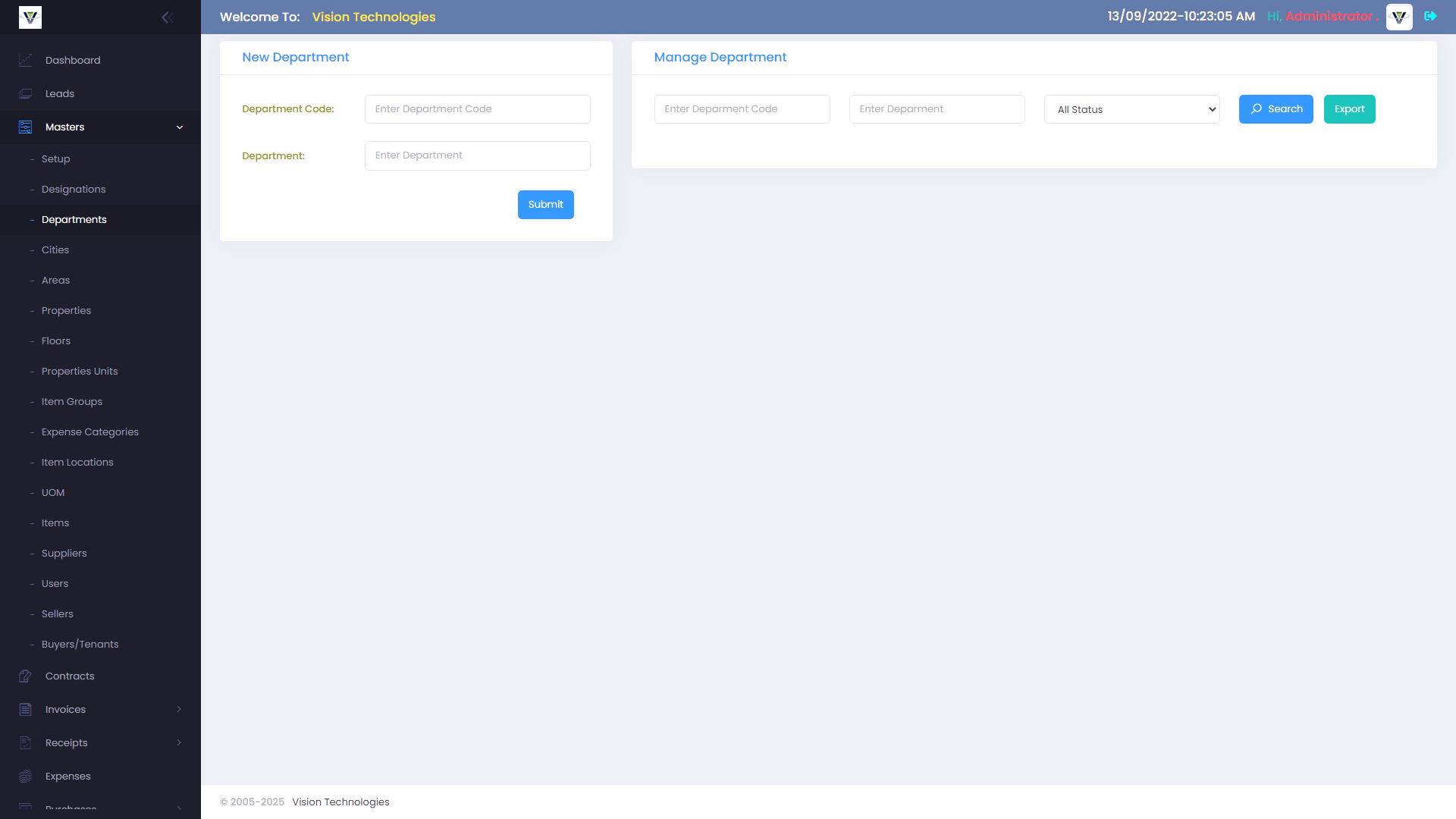Collapse the sidebar with the left arrow
Viewport: 1456px width, 819px height.
pos(168,17)
